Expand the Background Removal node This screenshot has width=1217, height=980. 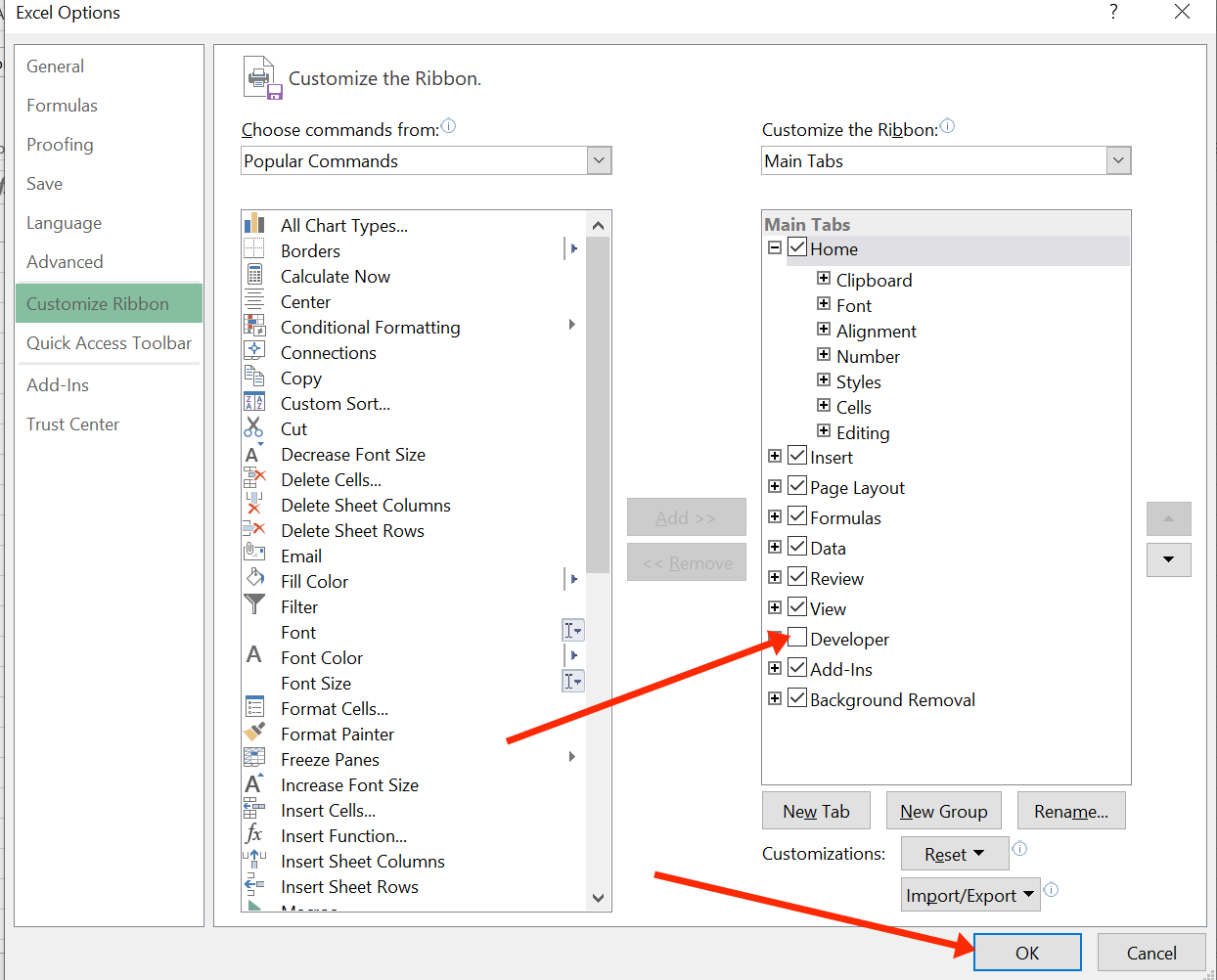point(775,698)
